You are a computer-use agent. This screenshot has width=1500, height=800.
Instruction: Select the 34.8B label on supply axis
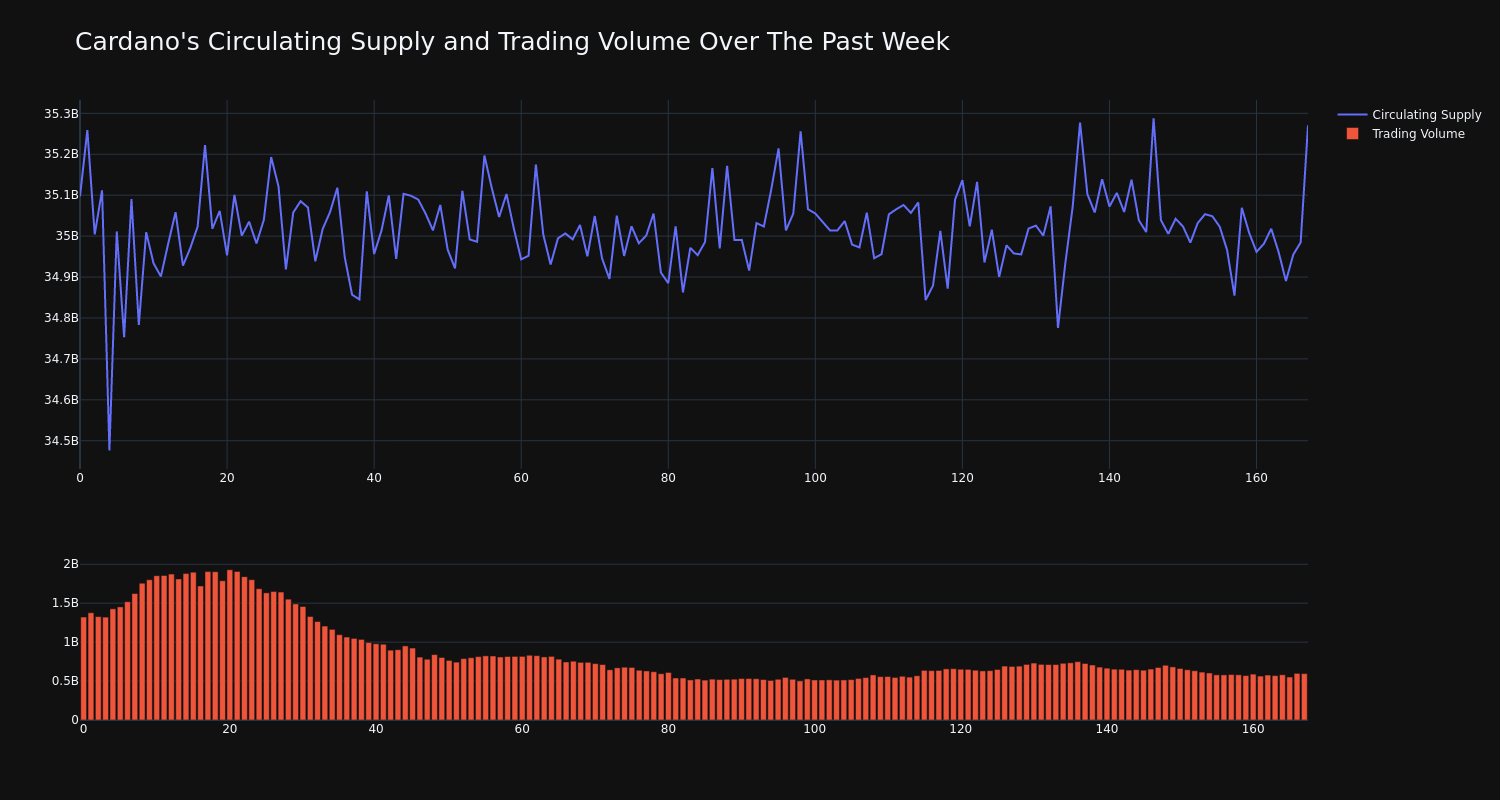click(x=61, y=318)
